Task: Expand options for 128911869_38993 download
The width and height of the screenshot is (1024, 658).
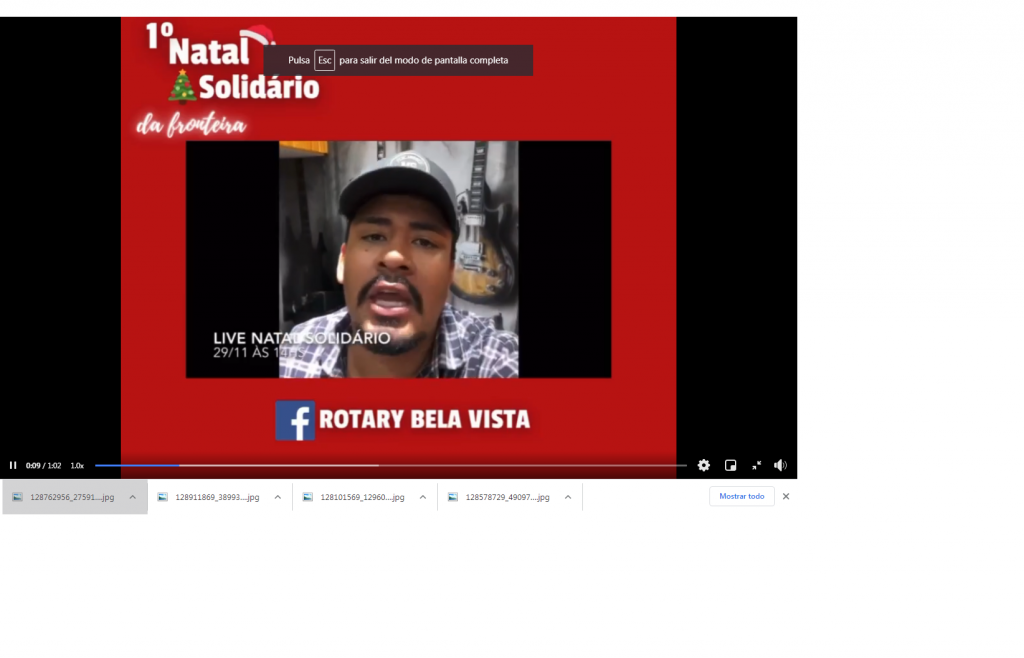Action: point(277,497)
